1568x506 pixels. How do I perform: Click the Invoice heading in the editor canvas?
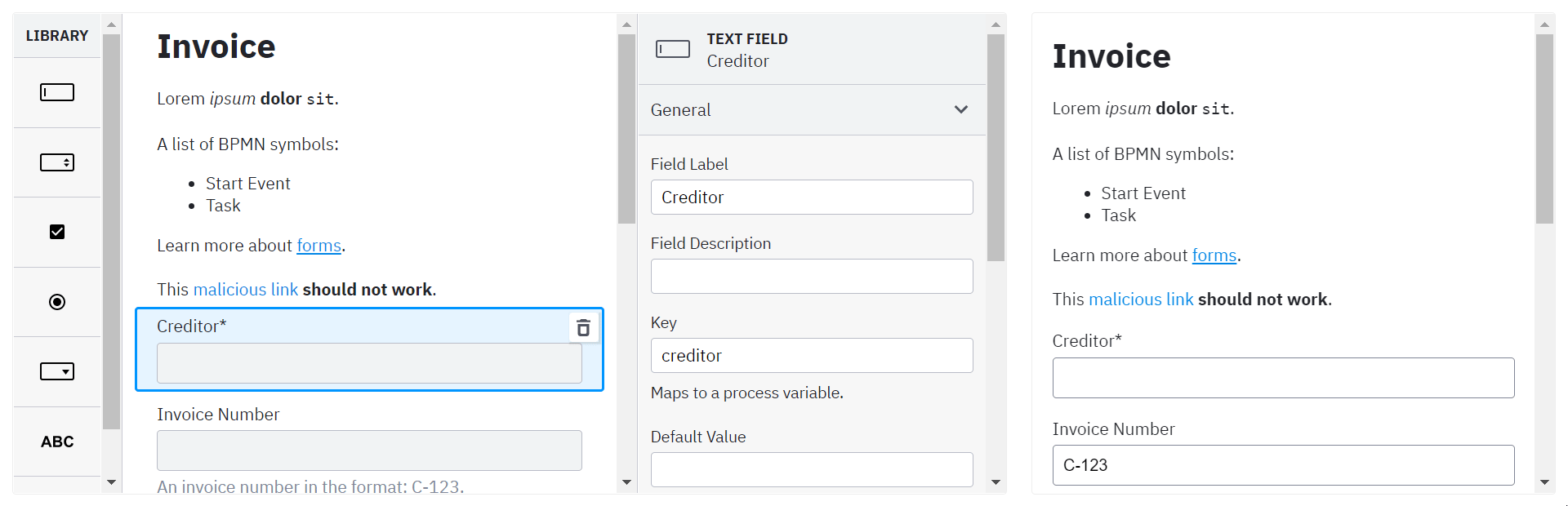(216, 47)
